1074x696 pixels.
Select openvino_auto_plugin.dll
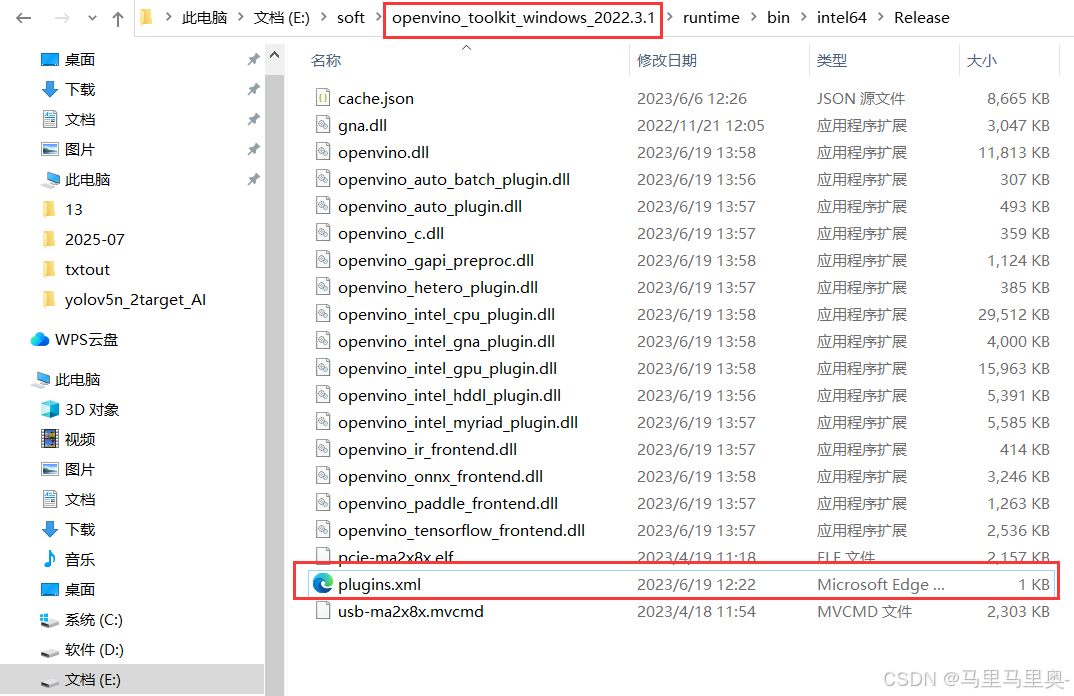429,206
